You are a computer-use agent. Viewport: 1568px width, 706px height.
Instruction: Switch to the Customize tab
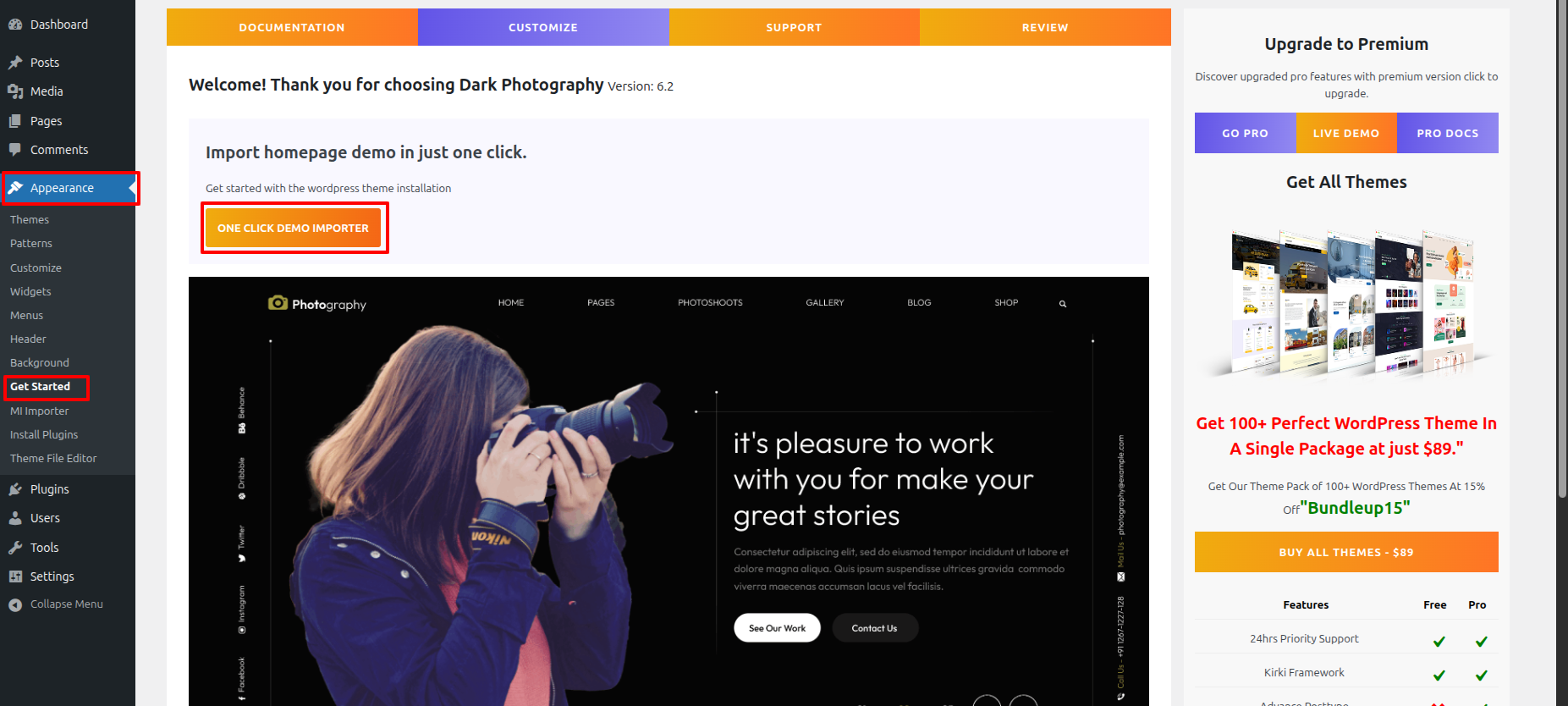pos(543,27)
